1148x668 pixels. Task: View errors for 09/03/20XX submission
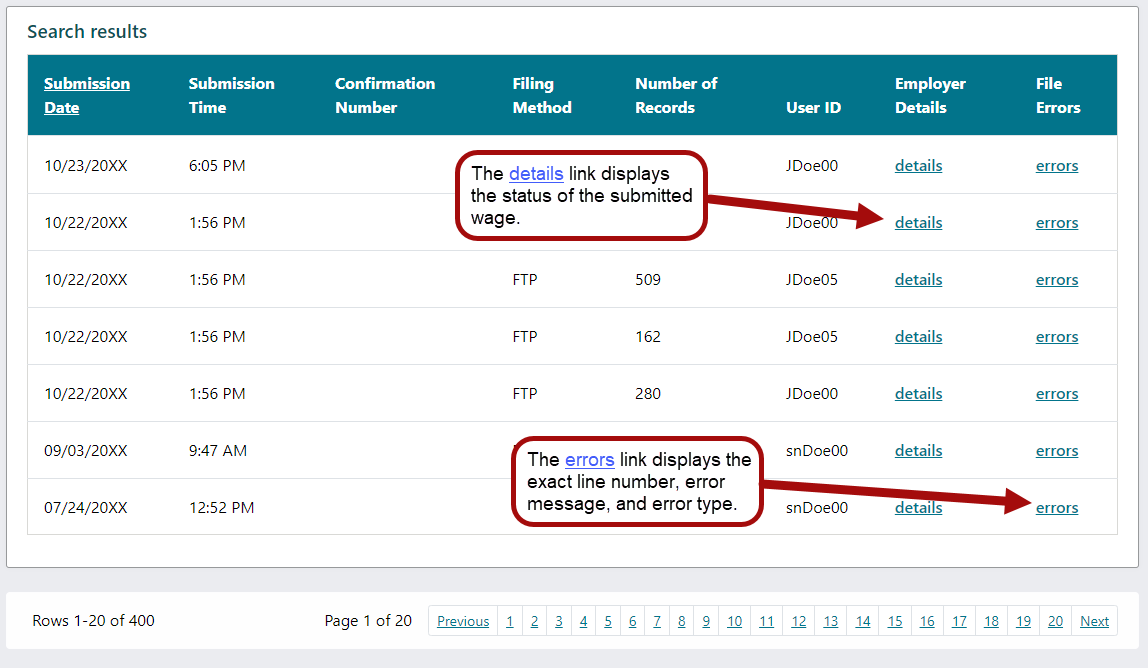[x=1056, y=451]
